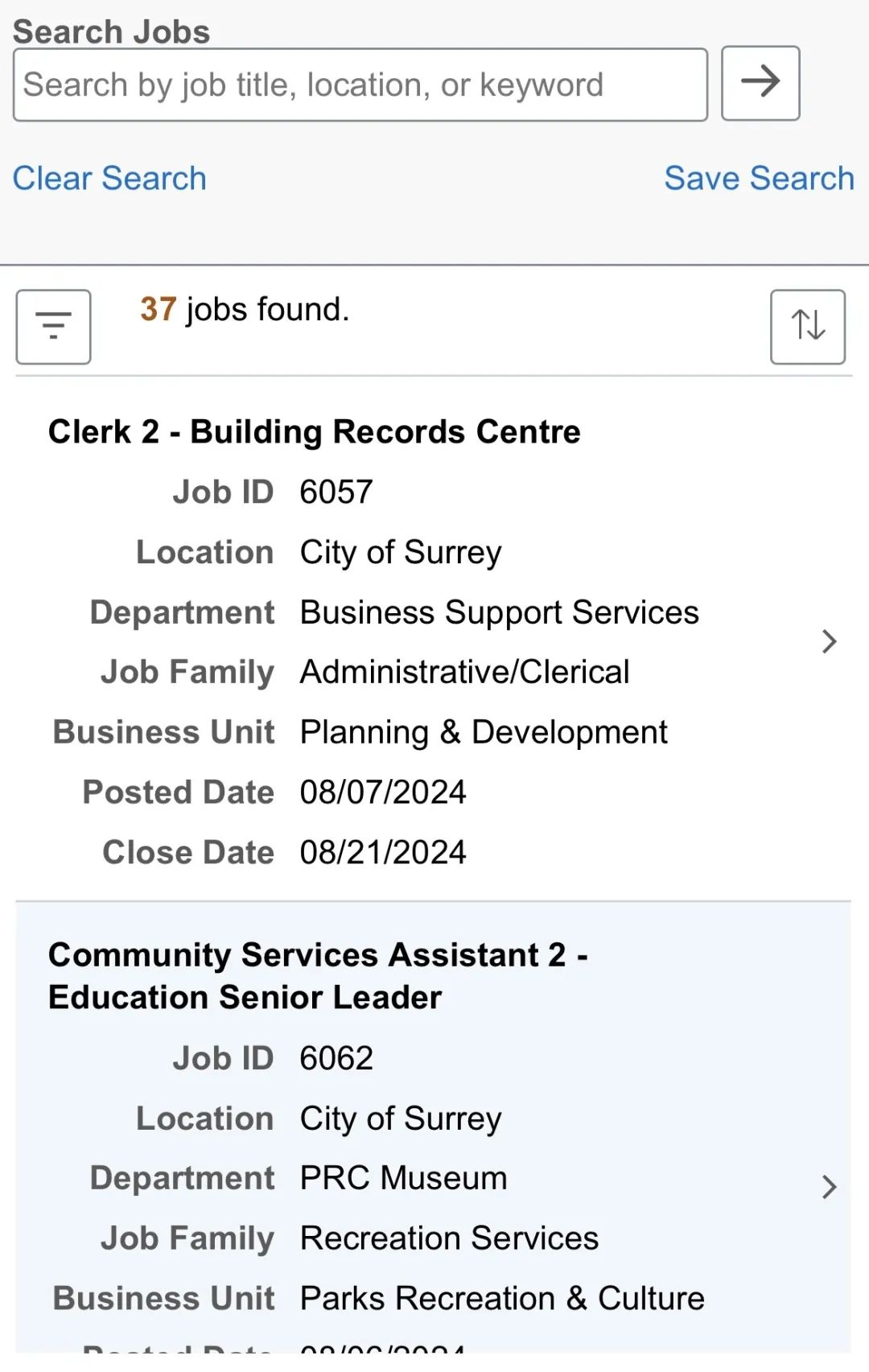Expand Community Services Assistant 2 chevron
This screenshot has width=869, height=1372.
[830, 1187]
